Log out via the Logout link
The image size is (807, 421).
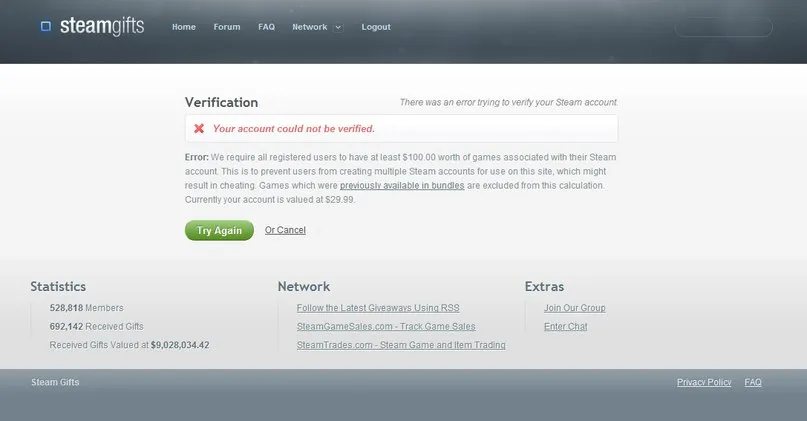[376, 27]
